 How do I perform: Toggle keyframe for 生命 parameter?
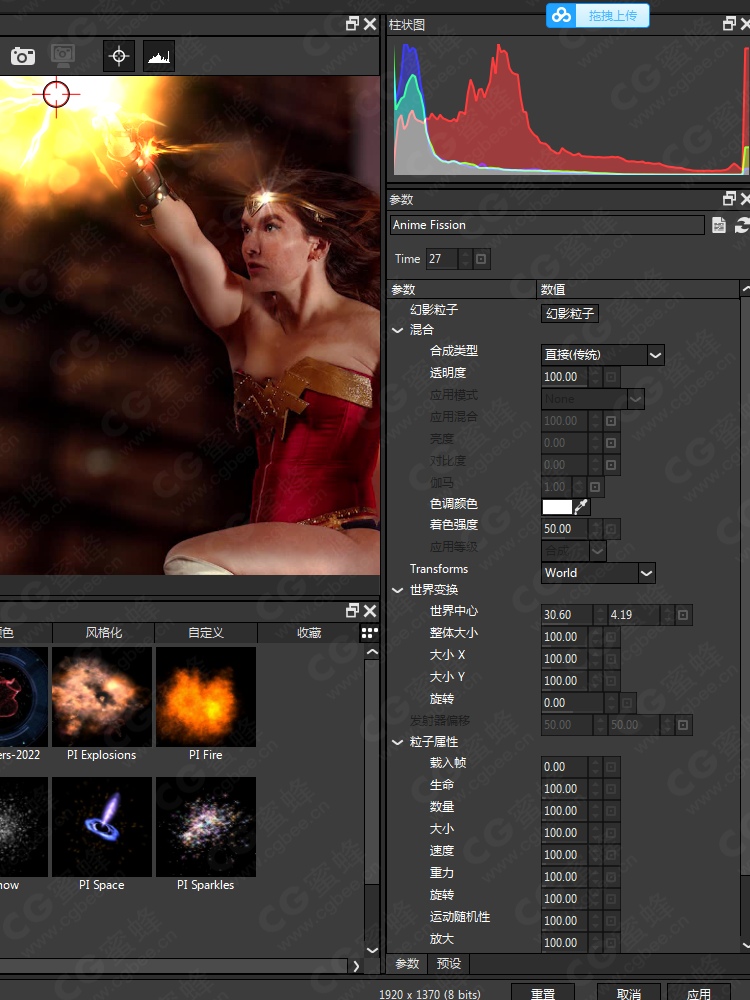pos(611,789)
